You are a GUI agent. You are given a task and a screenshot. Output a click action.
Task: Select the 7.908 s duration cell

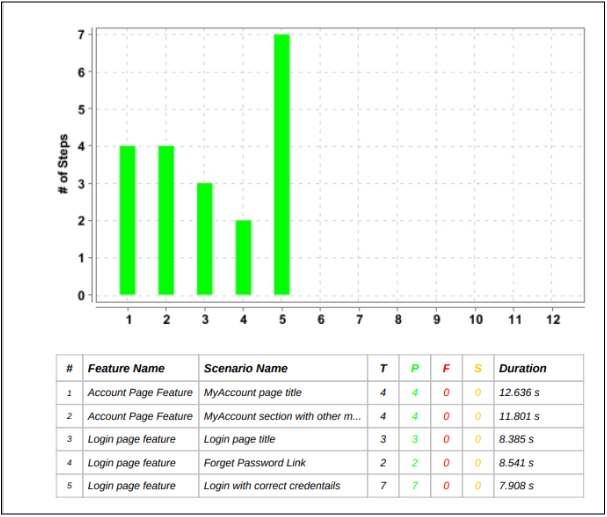[x=516, y=486]
